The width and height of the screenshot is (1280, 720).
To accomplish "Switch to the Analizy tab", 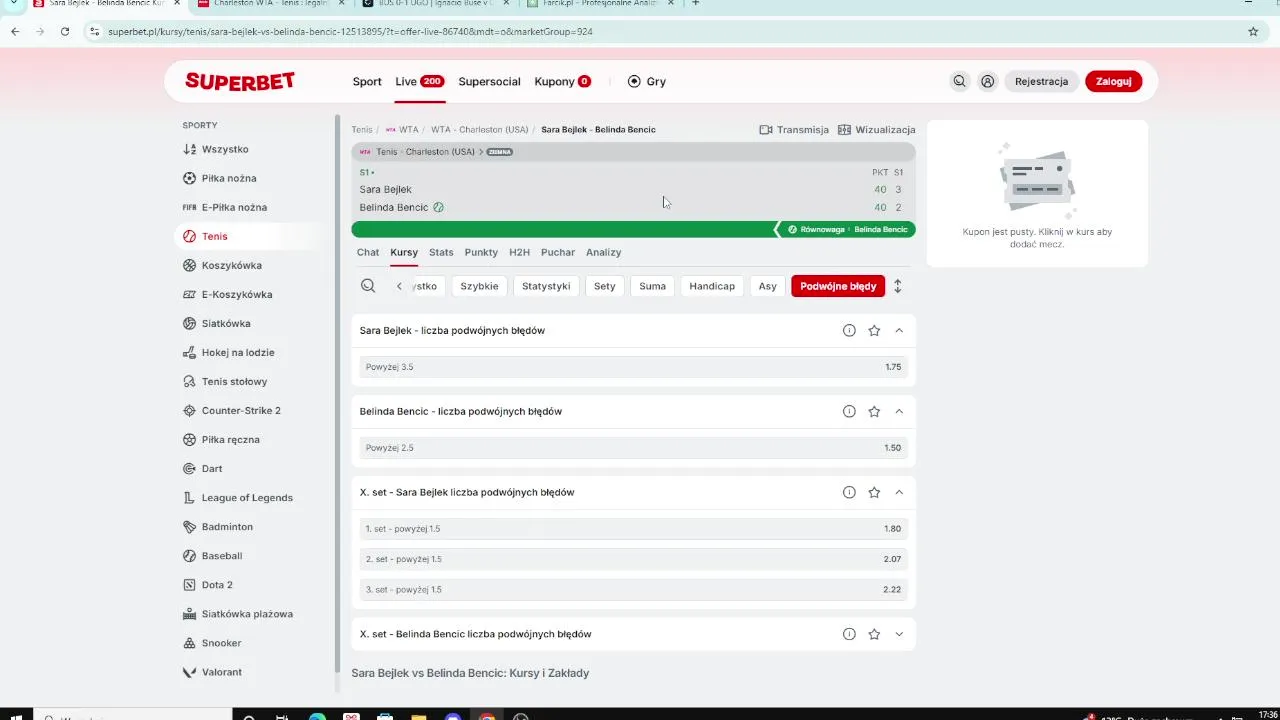I will point(604,252).
